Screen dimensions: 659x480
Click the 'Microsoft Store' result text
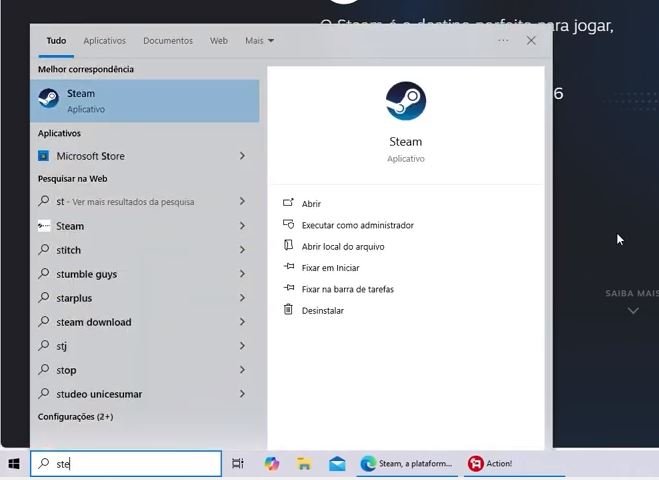(90, 156)
